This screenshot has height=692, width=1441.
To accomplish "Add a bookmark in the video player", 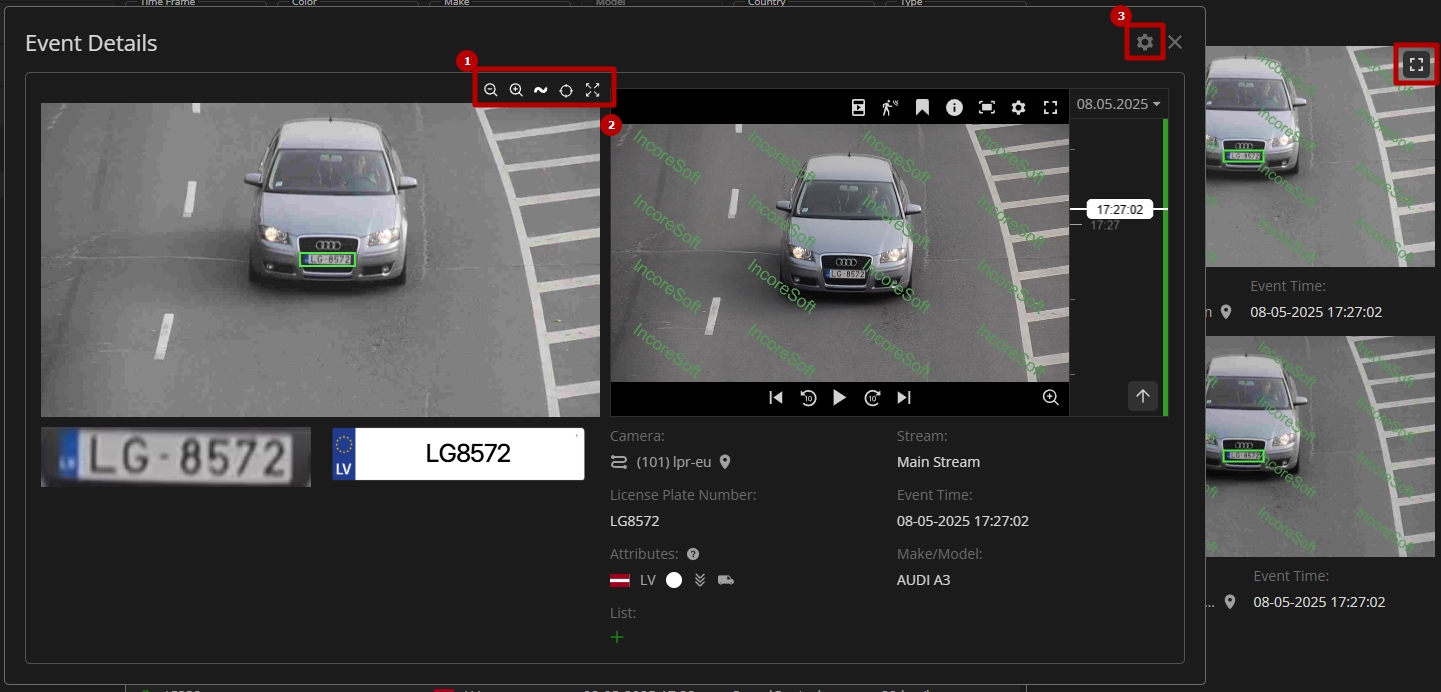I will point(922,107).
